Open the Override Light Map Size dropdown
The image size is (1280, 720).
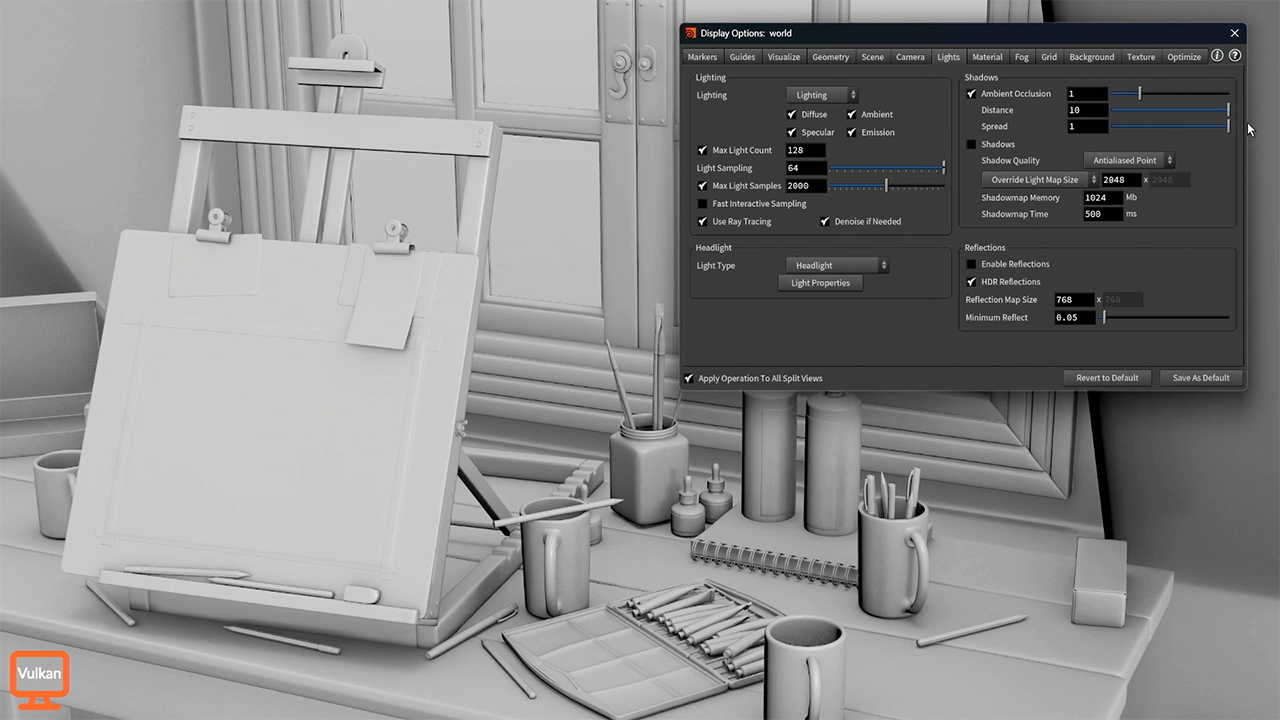(x=1039, y=180)
